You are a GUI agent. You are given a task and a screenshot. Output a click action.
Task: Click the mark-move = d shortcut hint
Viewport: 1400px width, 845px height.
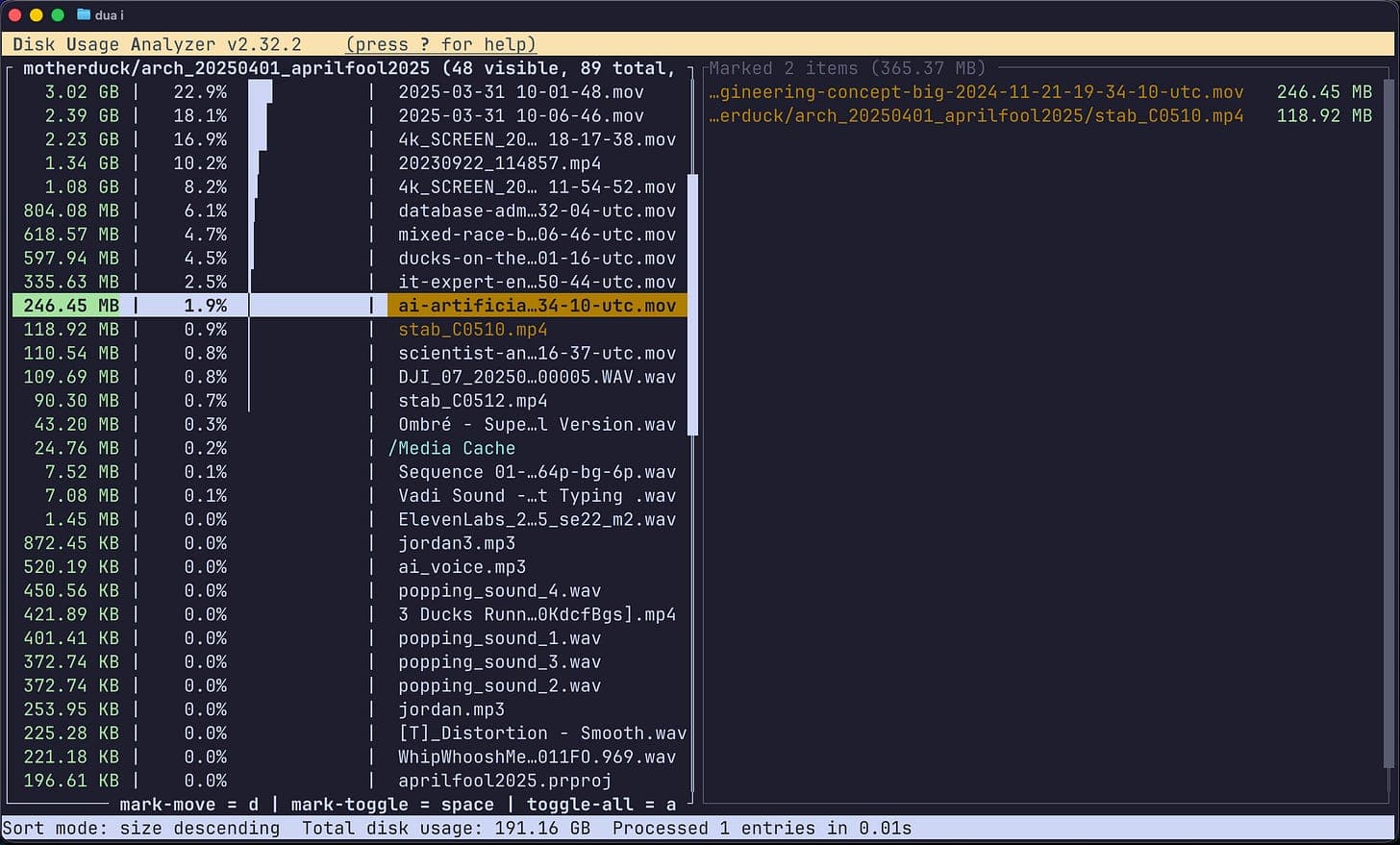[190, 805]
